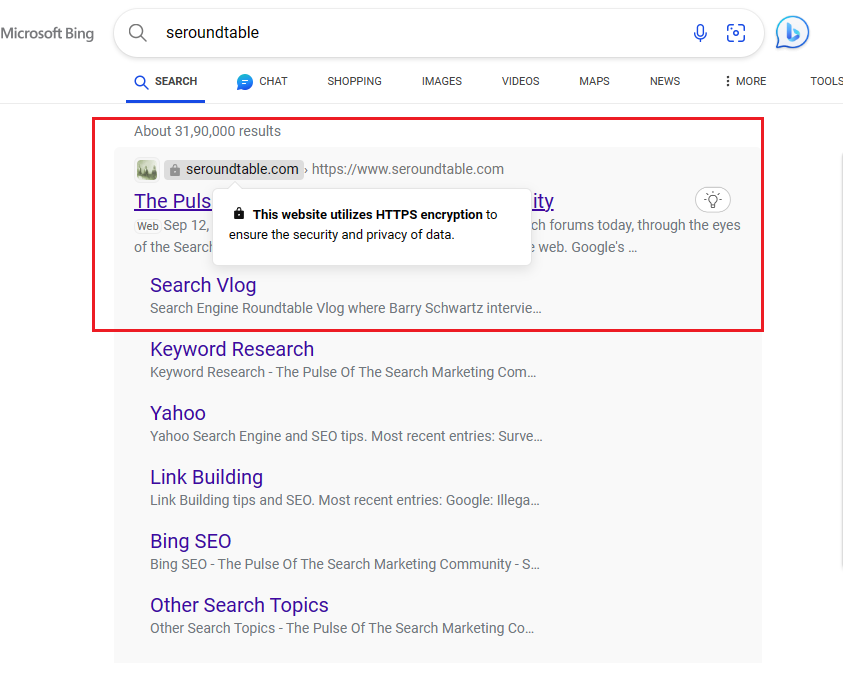Switch to the CHAT tab

tap(262, 81)
